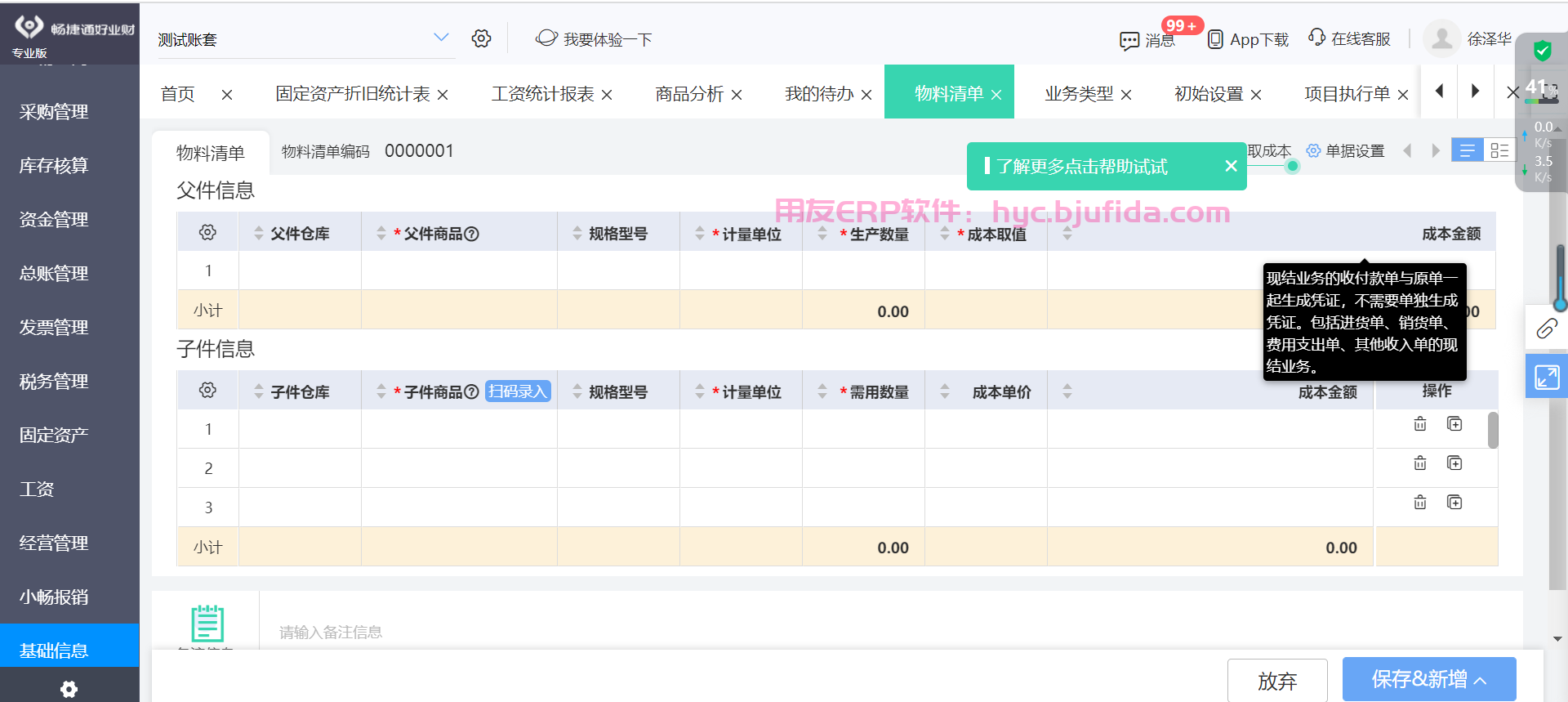Image resolution: width=1568 pixels, height=702 pixels.
Task: Delete child row 3 with trash icon
Action: (1420, 502)
